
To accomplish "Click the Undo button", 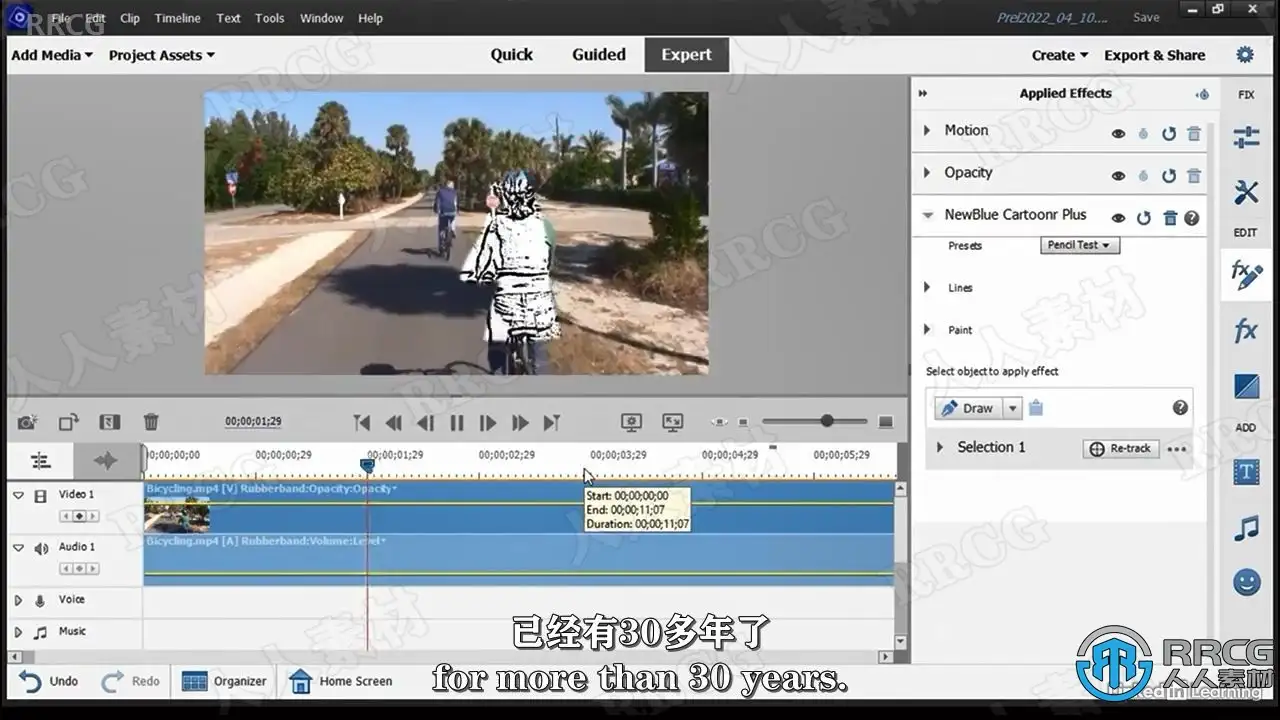I will (49, 681).
